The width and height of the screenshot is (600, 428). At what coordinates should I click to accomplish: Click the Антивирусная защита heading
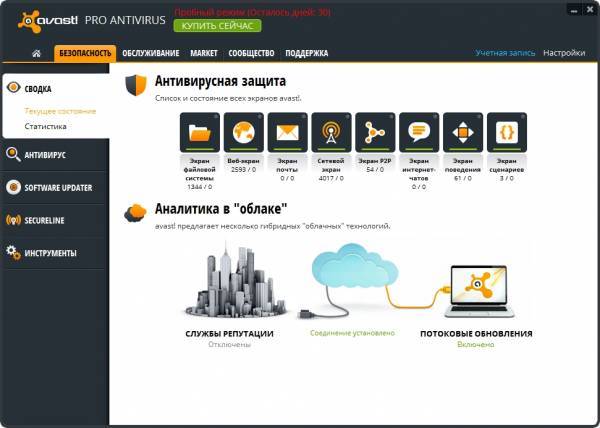[x=220, y=81]
